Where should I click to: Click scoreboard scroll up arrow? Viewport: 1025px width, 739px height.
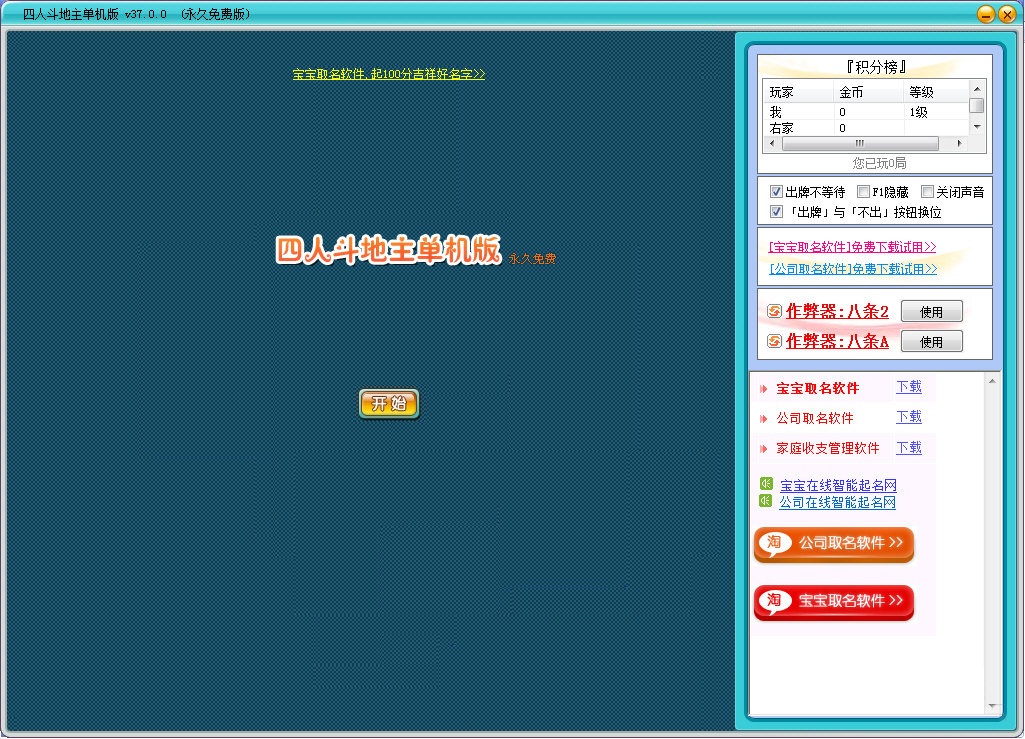coord(977,88)
